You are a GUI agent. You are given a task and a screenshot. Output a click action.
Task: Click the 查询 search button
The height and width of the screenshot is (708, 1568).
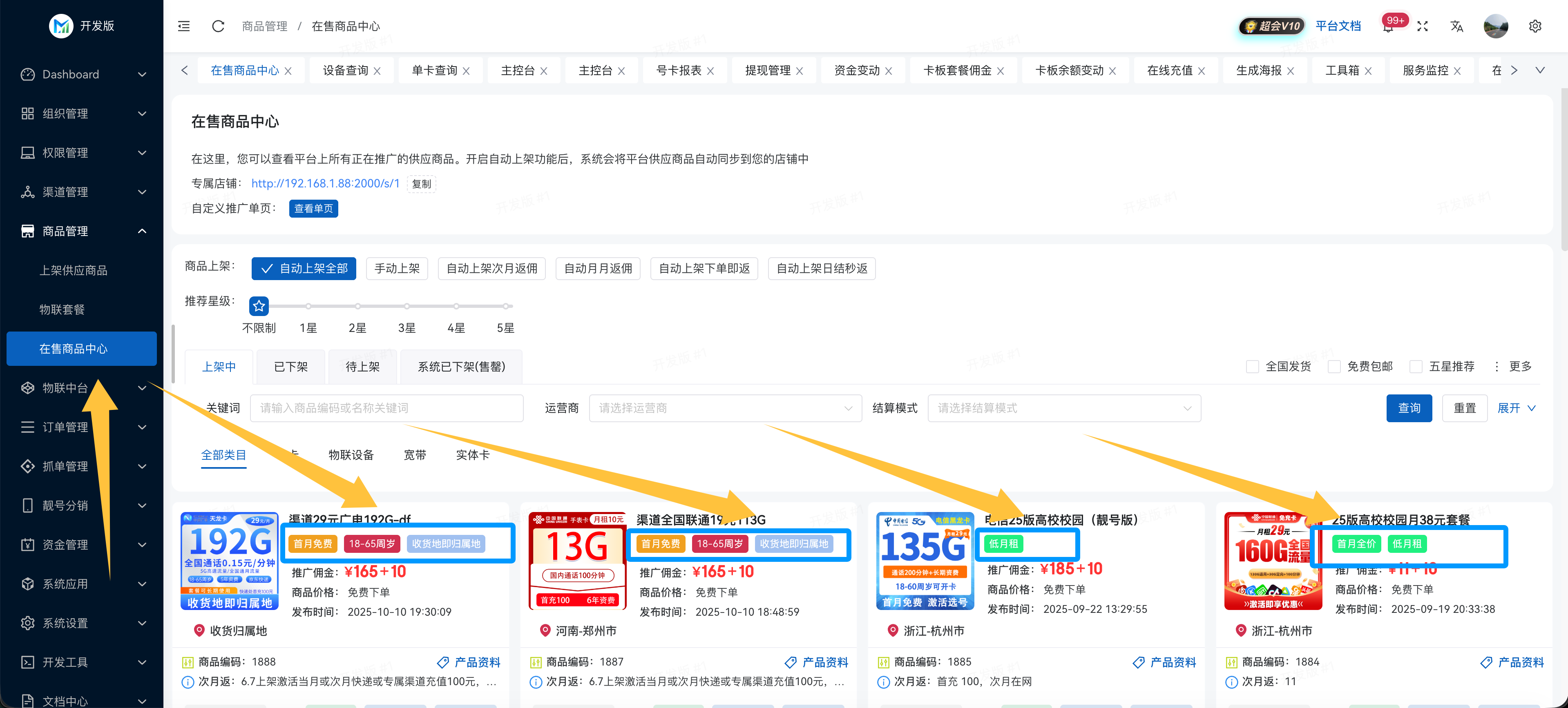[1409, 408]
